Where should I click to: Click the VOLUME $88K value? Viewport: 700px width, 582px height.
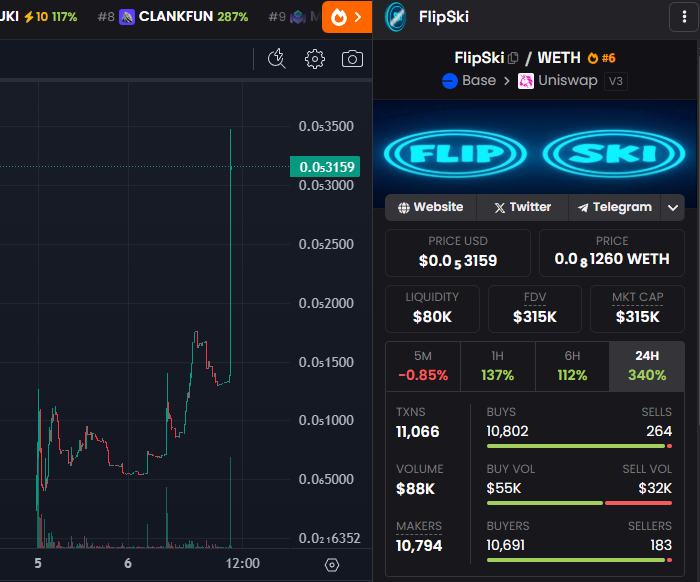pos(415,489)
